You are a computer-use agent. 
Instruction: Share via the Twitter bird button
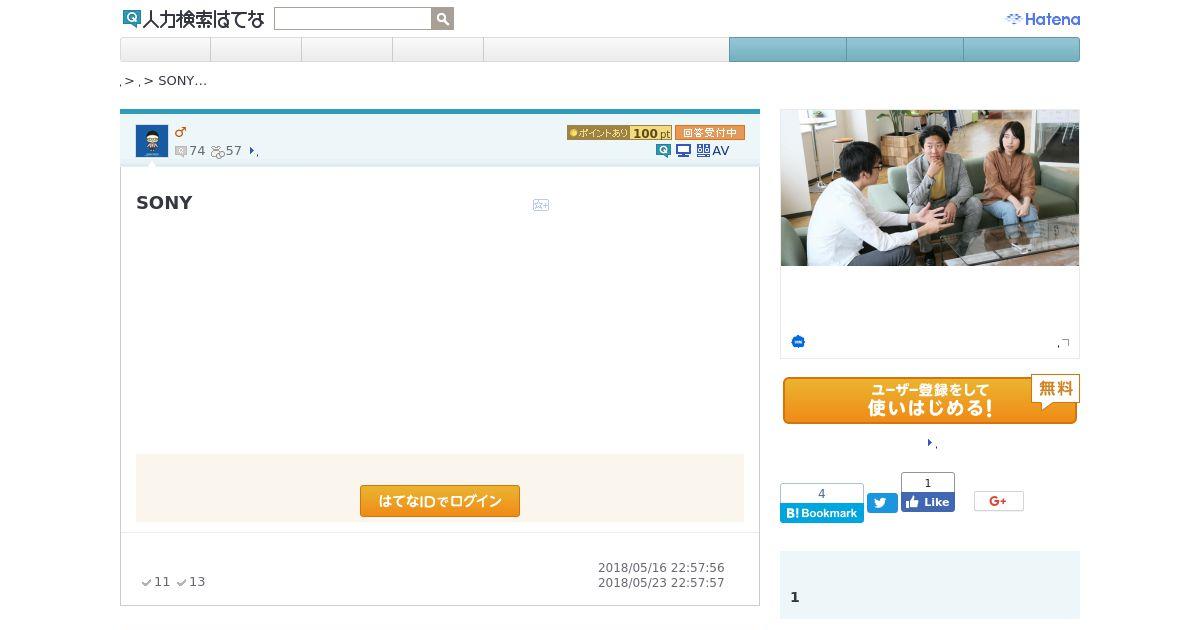(x=882, y=503)
